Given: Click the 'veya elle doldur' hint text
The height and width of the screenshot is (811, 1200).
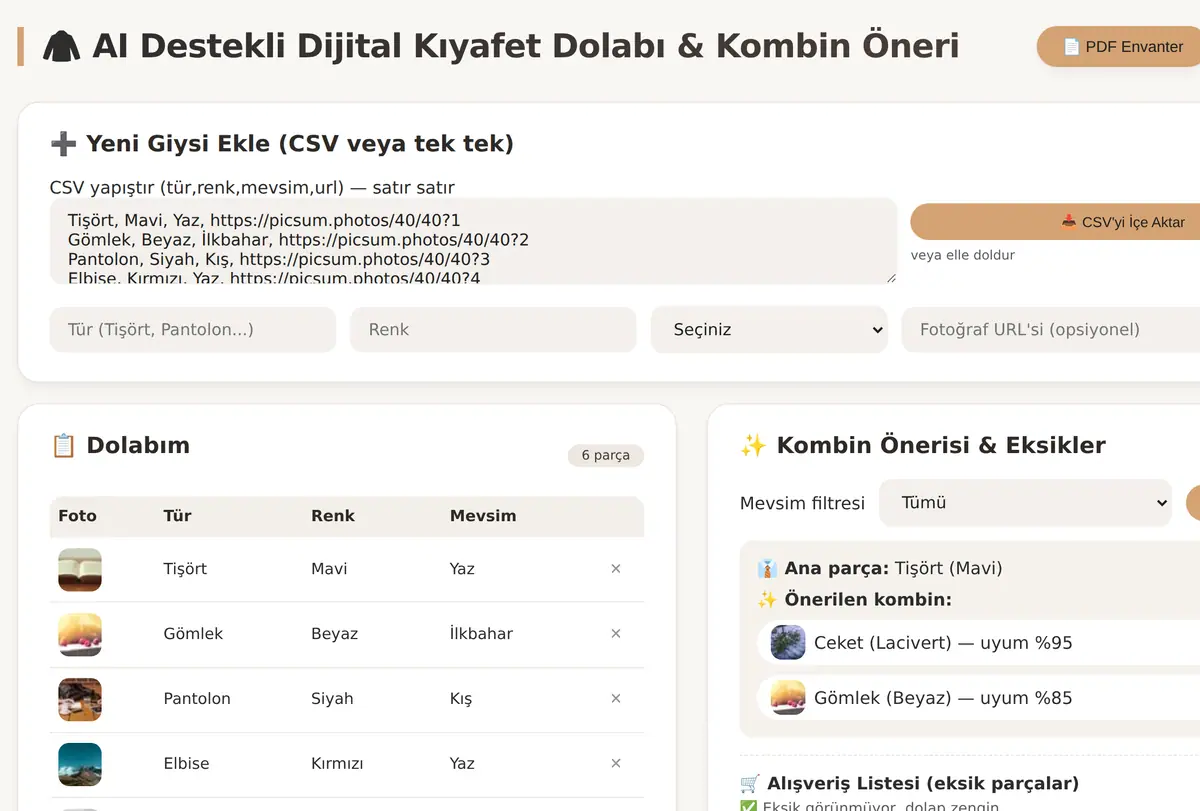Looking at the screenshot, I should point(962,255).
